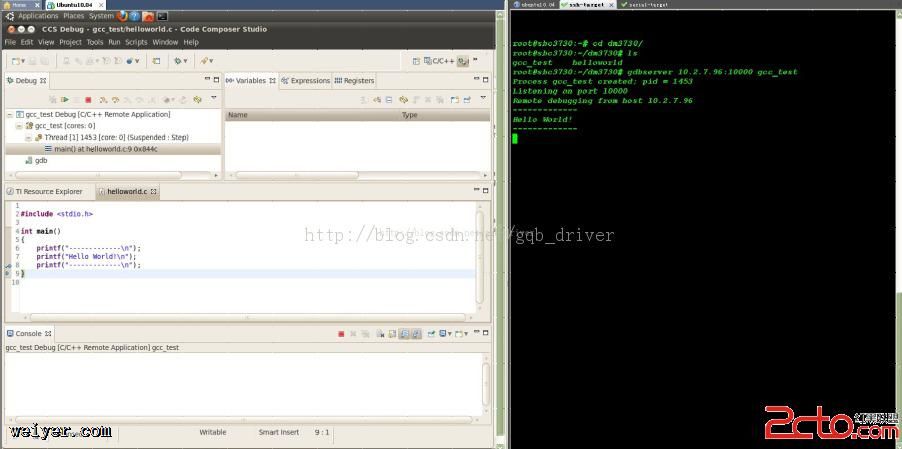Launch Firefox from the Ubuntu top panel
The width and height of the screenshot is (902, 449).
(x=122, y=16)
